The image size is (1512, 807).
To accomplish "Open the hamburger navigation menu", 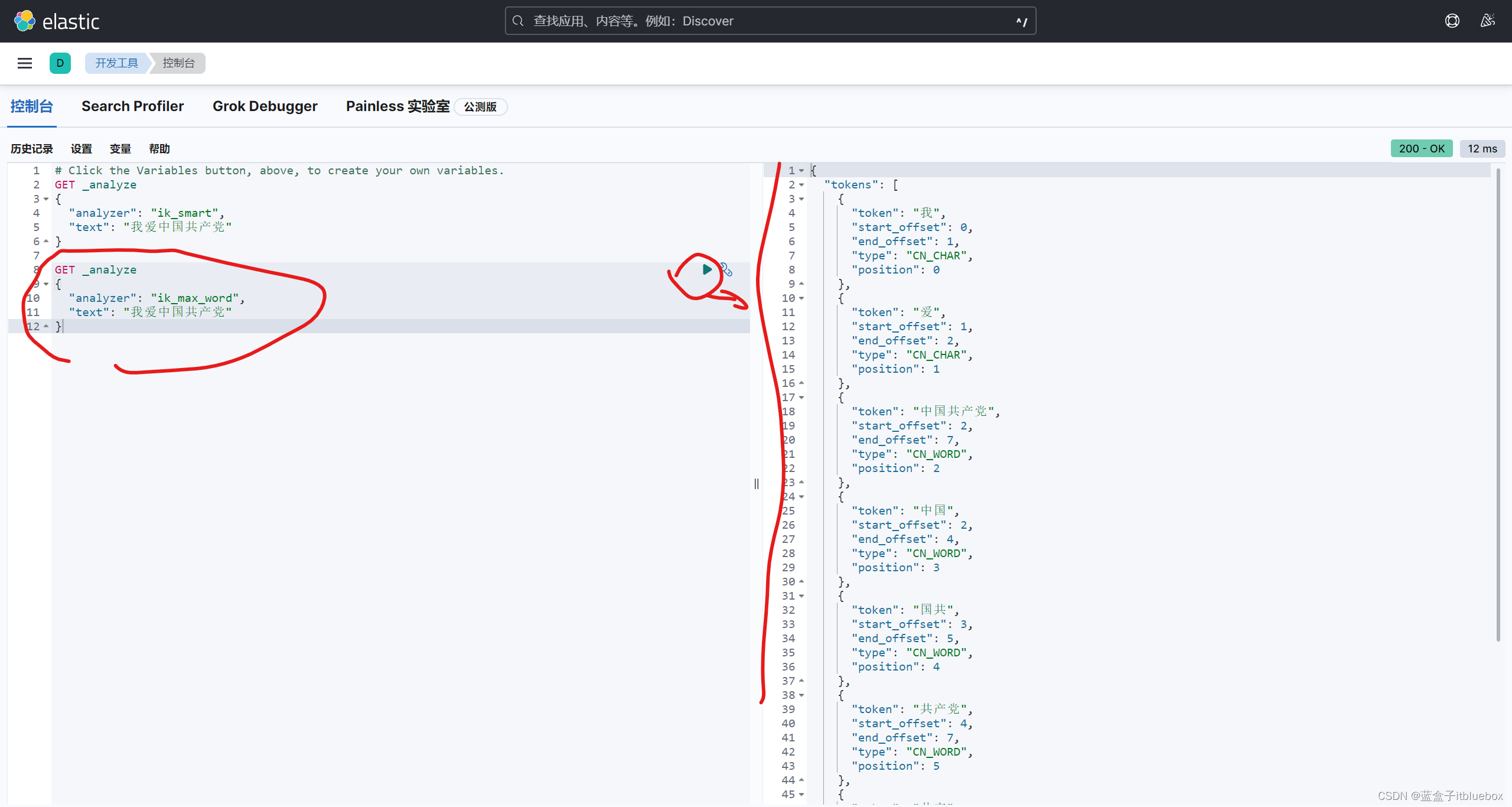I will tap(25, 63).
